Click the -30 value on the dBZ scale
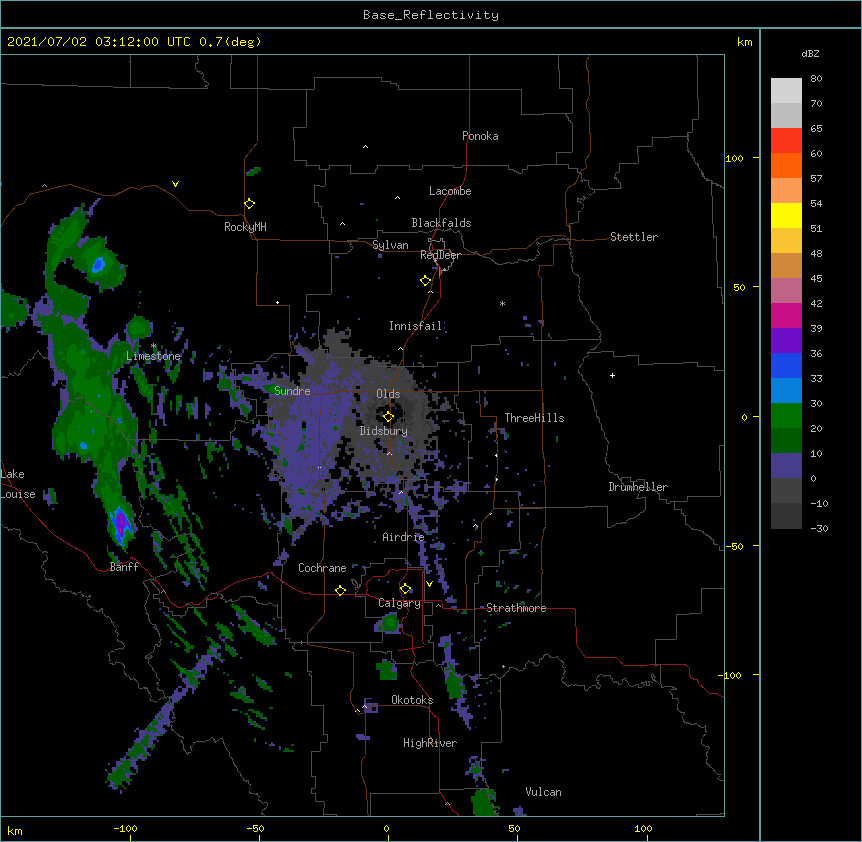 819,528
